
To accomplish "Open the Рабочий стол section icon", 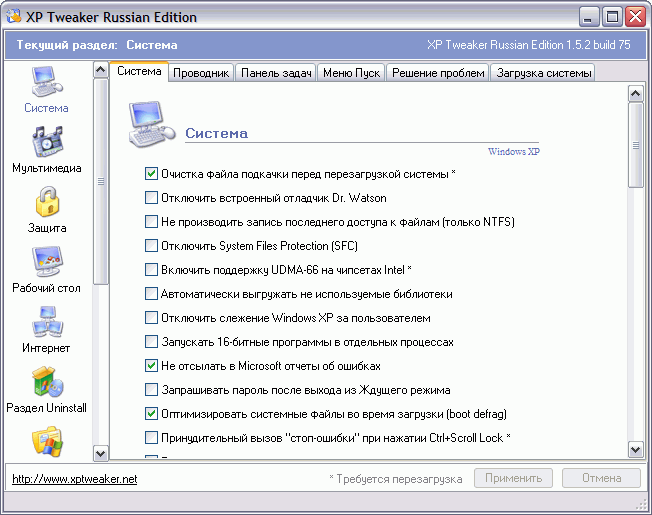I will pyautogui.click(x=47, y=261).
